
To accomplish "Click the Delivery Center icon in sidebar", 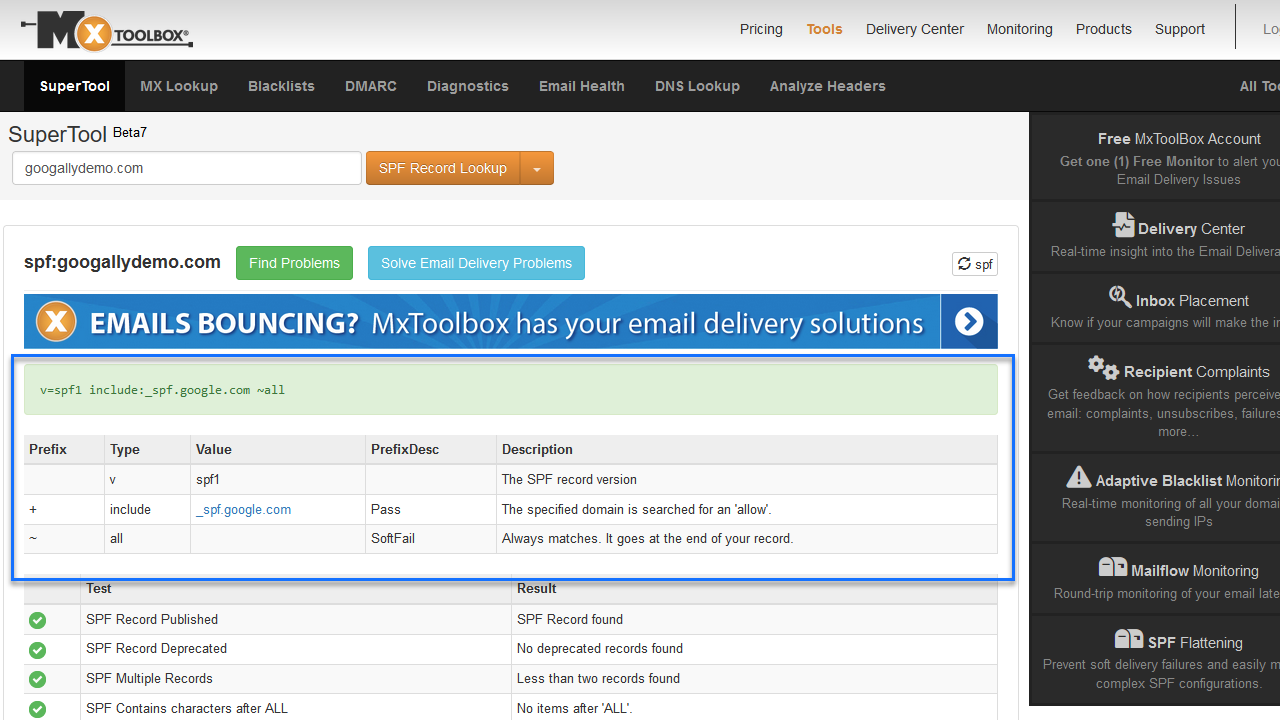I will coord(1123,225).
